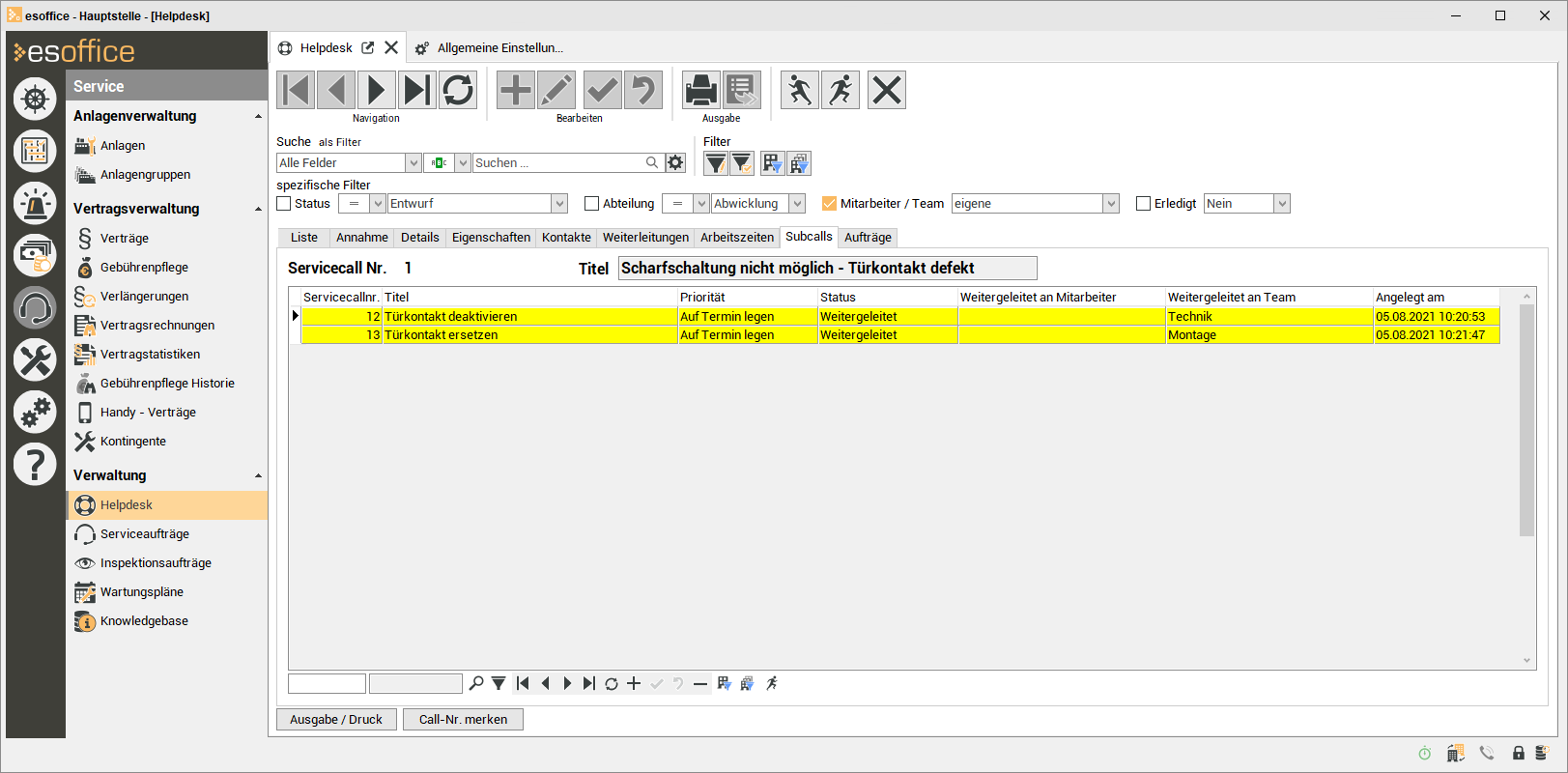Viewport: 1568px width, 773px height.
Task: Enable the Status filter checkbox
Action: click(x=284, y=203)
